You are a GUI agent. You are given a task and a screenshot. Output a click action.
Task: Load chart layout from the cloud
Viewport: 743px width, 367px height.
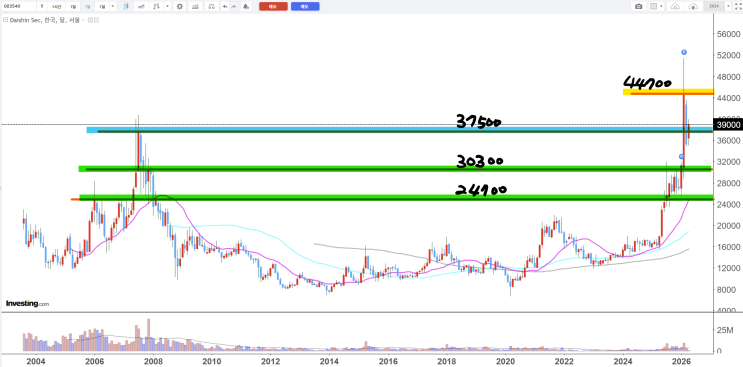(675, 6)
